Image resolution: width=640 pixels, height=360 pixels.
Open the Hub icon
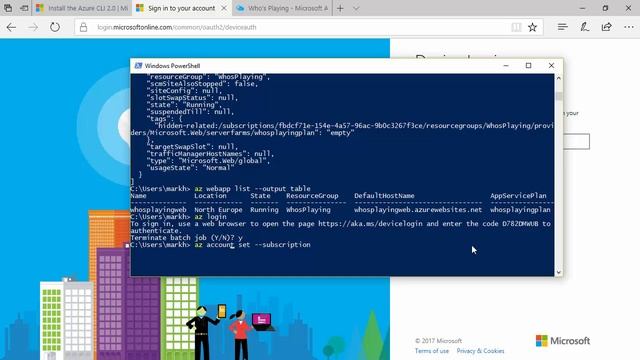(562, 27)
